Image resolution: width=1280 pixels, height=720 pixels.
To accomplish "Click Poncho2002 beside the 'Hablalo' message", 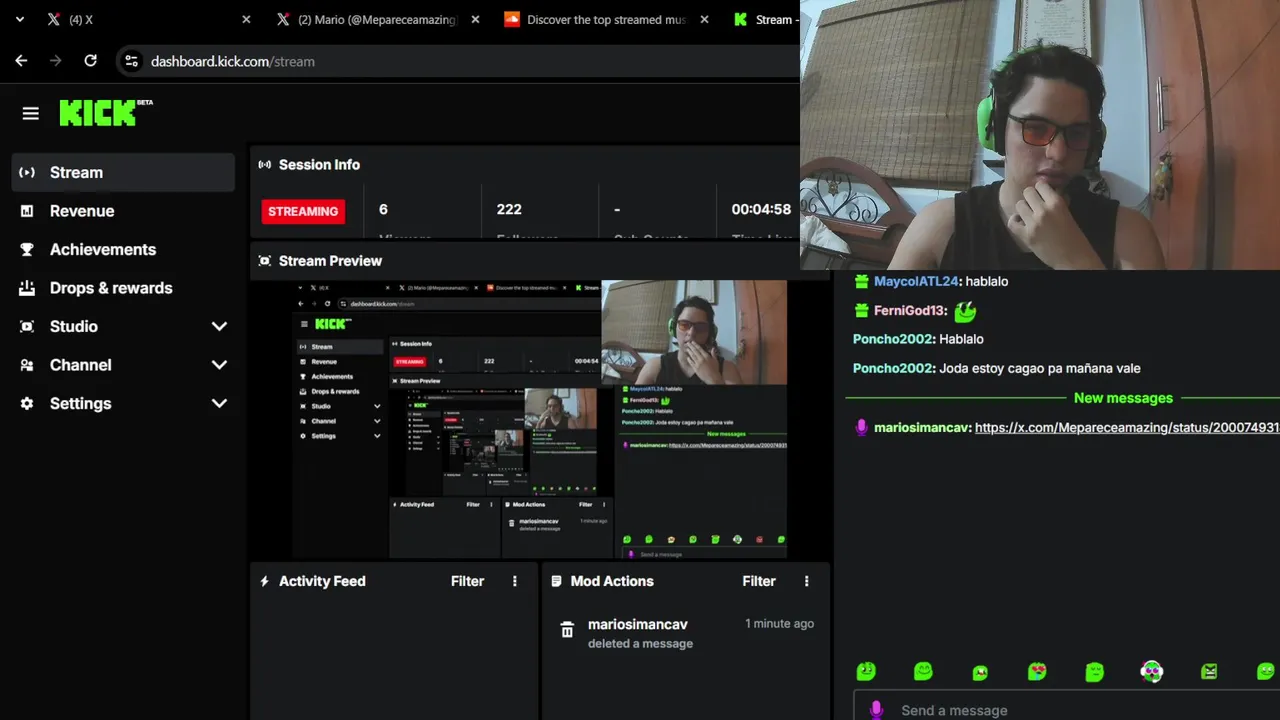I will tap(894, 339).
